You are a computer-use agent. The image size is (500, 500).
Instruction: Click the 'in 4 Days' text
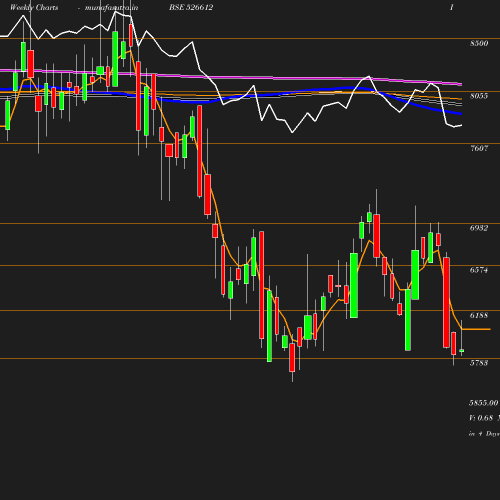tap(484, 434)
